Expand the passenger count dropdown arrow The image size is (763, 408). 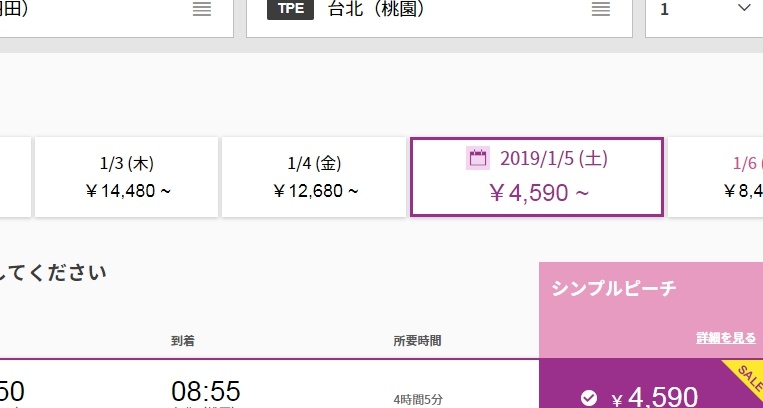pyautogui.click(x=744, y=8)
